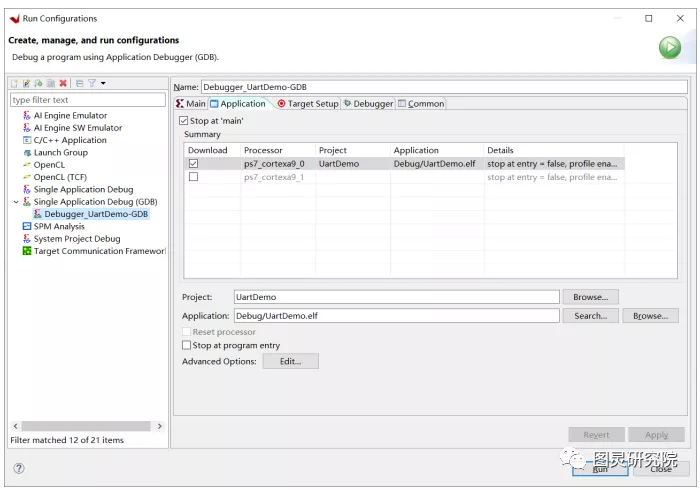Click the New launch configuration icon
The image size is (700, 490).
click(14, 83)
